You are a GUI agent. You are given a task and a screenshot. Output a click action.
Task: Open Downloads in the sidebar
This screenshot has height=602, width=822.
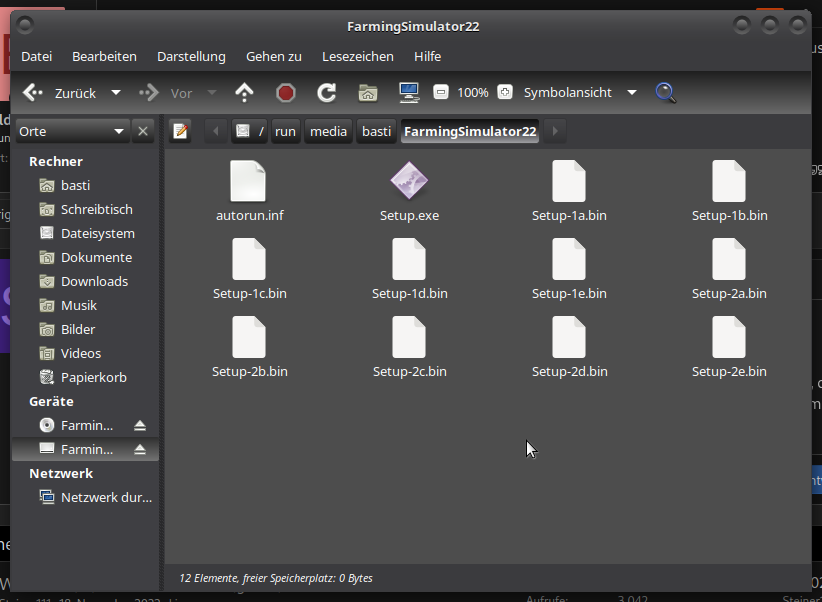[x=85, y=282]
